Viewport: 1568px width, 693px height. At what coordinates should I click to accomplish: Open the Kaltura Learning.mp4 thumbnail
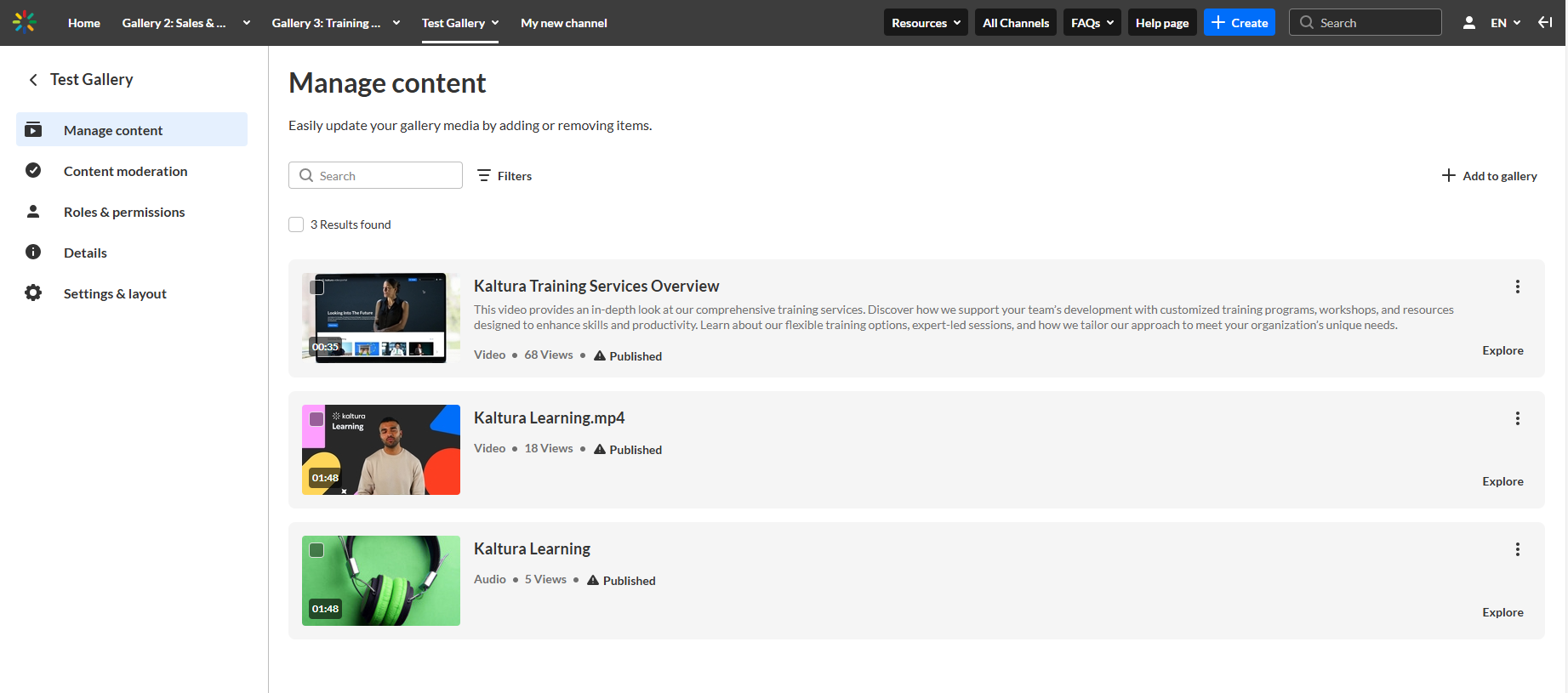pyautogui.click(x=381, y=450)
